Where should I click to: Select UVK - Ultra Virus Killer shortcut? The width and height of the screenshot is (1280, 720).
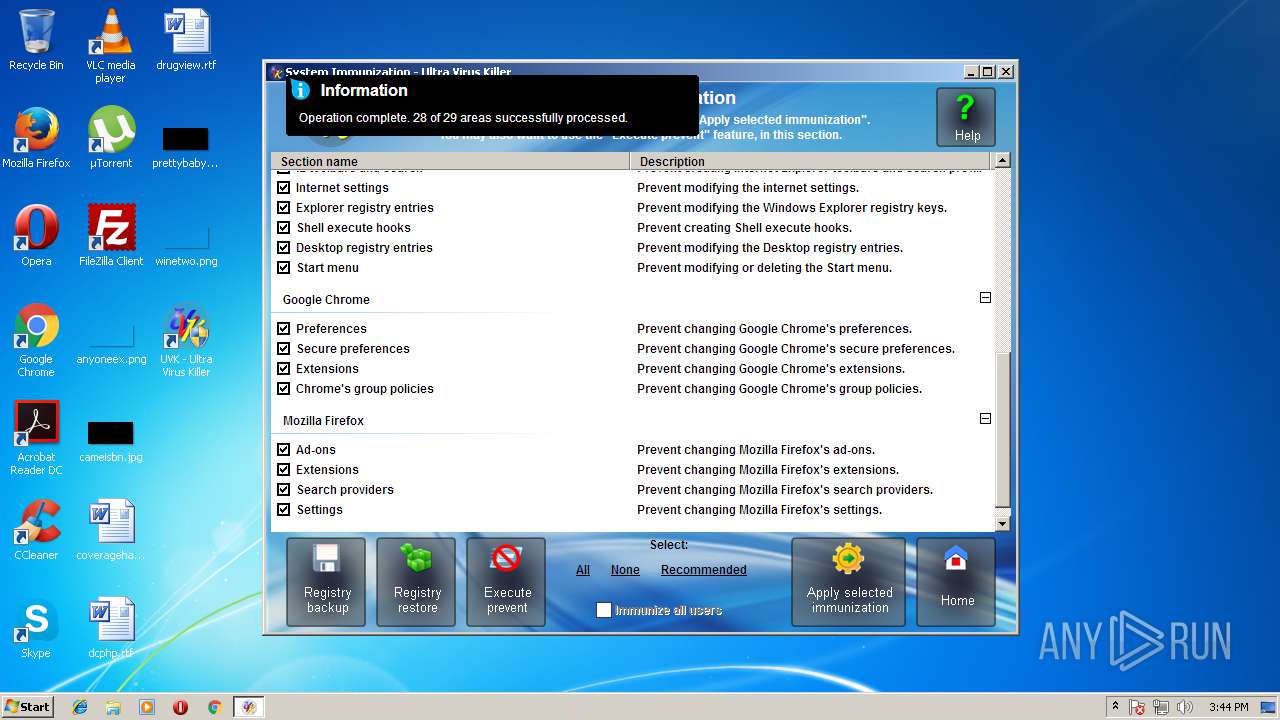pos(186,340)
